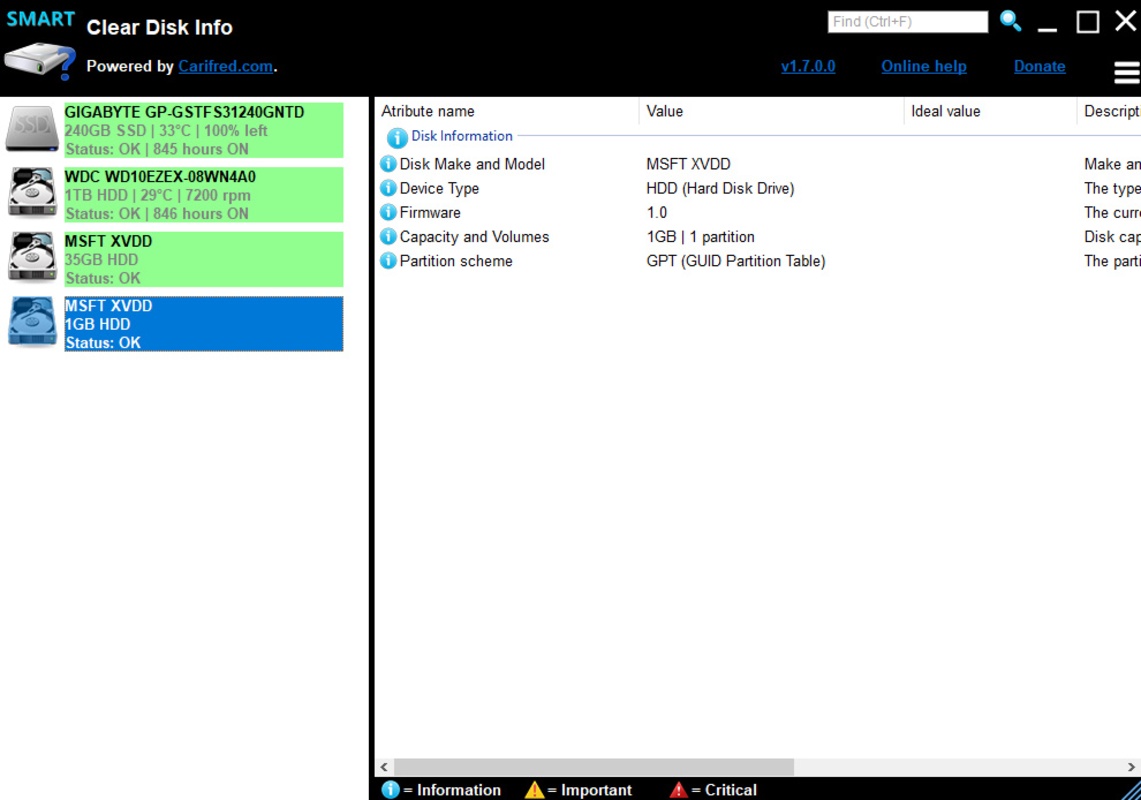Click the Critical red legend icon
Screen dimensions: 1141x800
pos(678,790)
